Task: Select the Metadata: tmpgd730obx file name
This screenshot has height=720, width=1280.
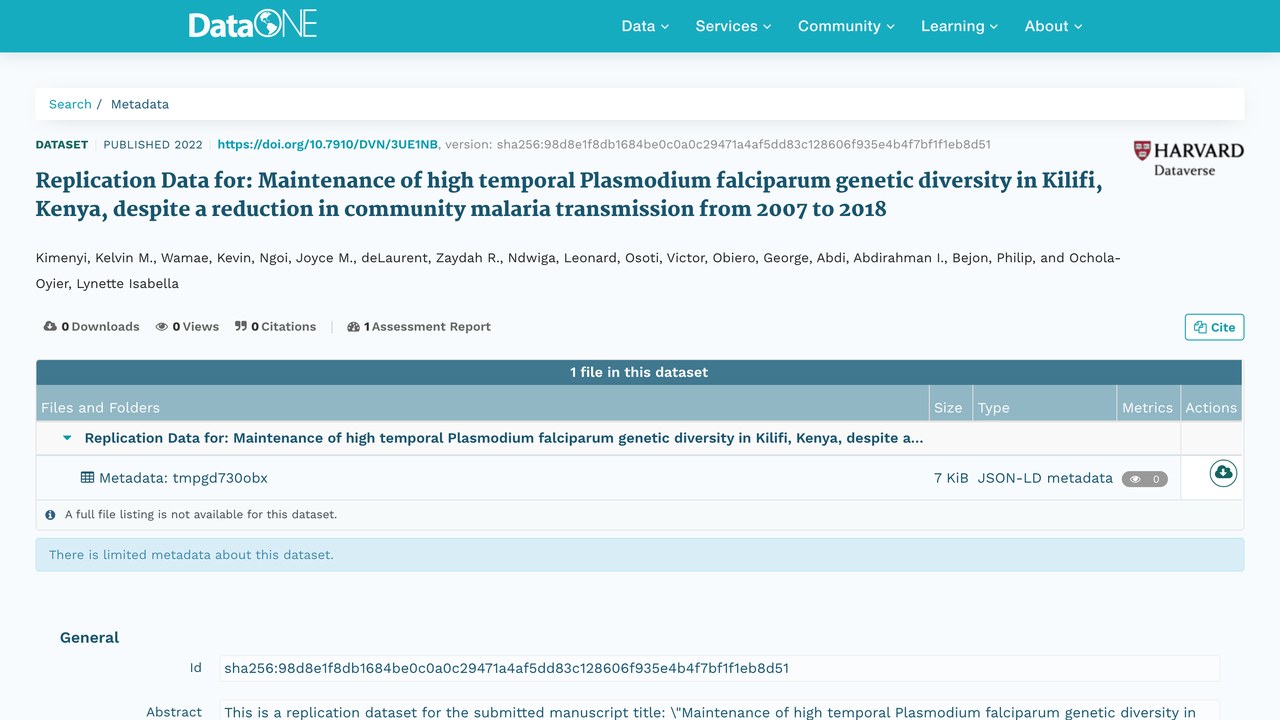Action: (x=183, y=478)
